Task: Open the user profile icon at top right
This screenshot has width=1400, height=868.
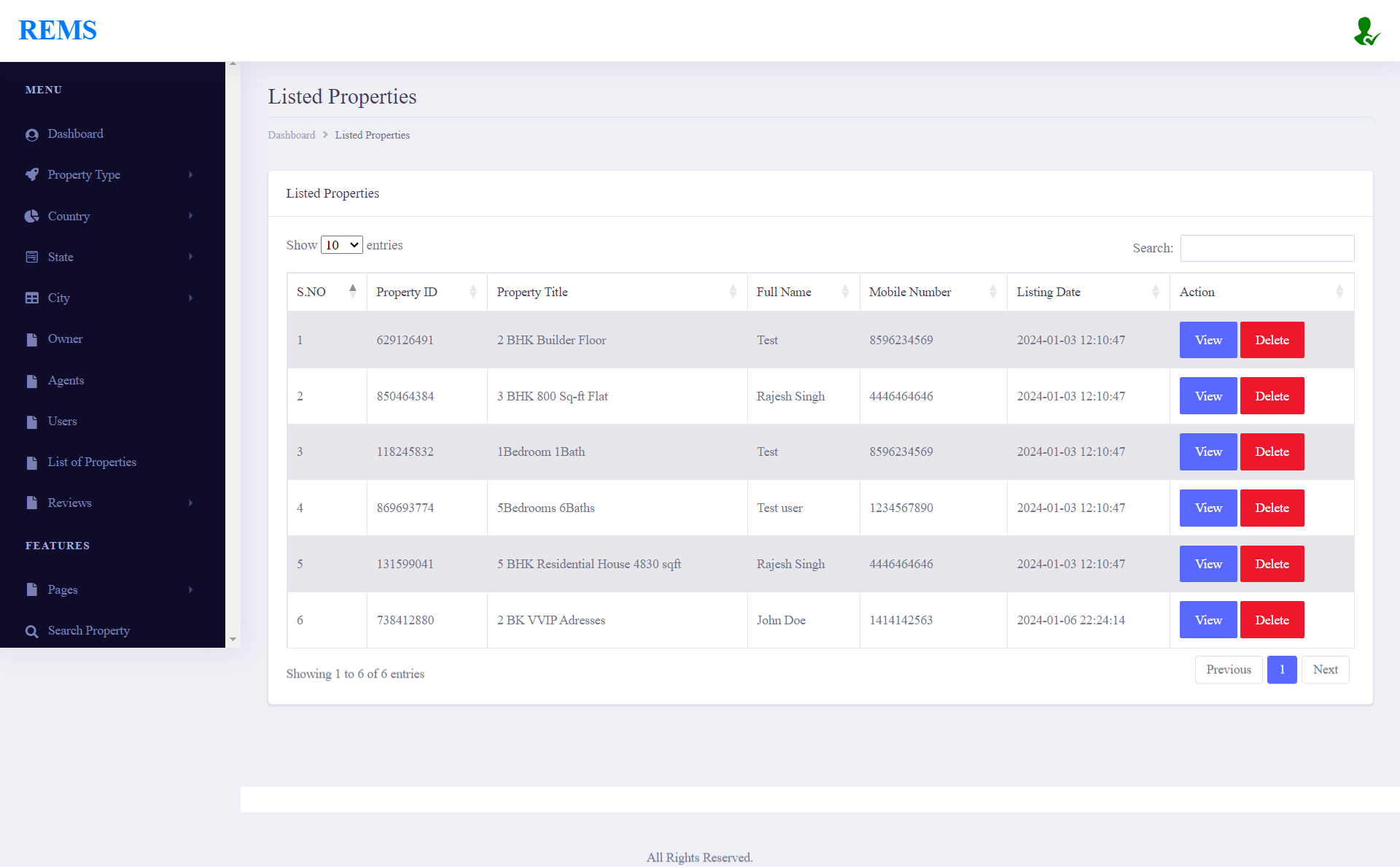Action: pos(1366,31)
